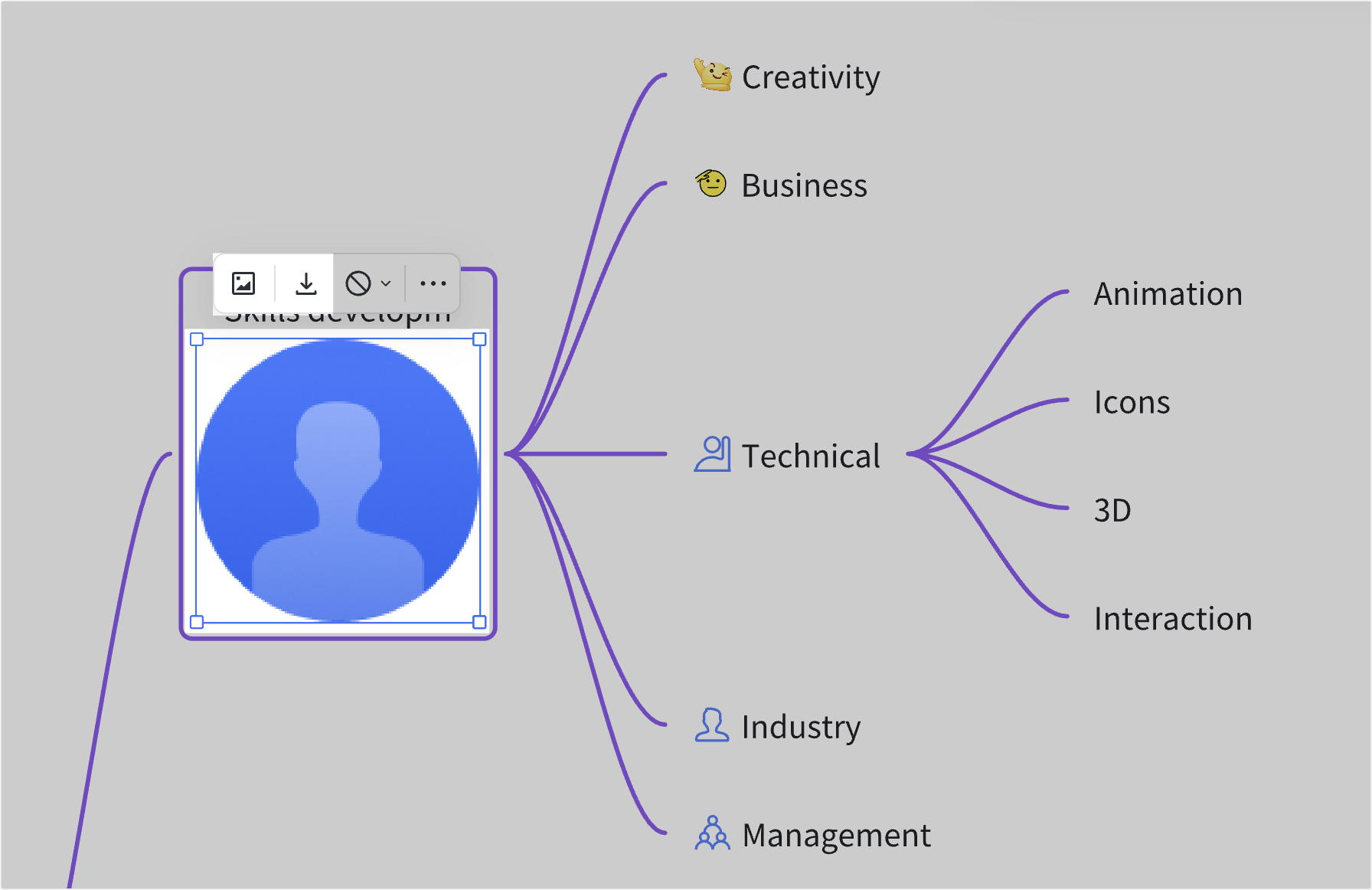This screenshot has height=890, width=1372.
Task: Select the Interaction sub-node
Action: [1173, 619]
